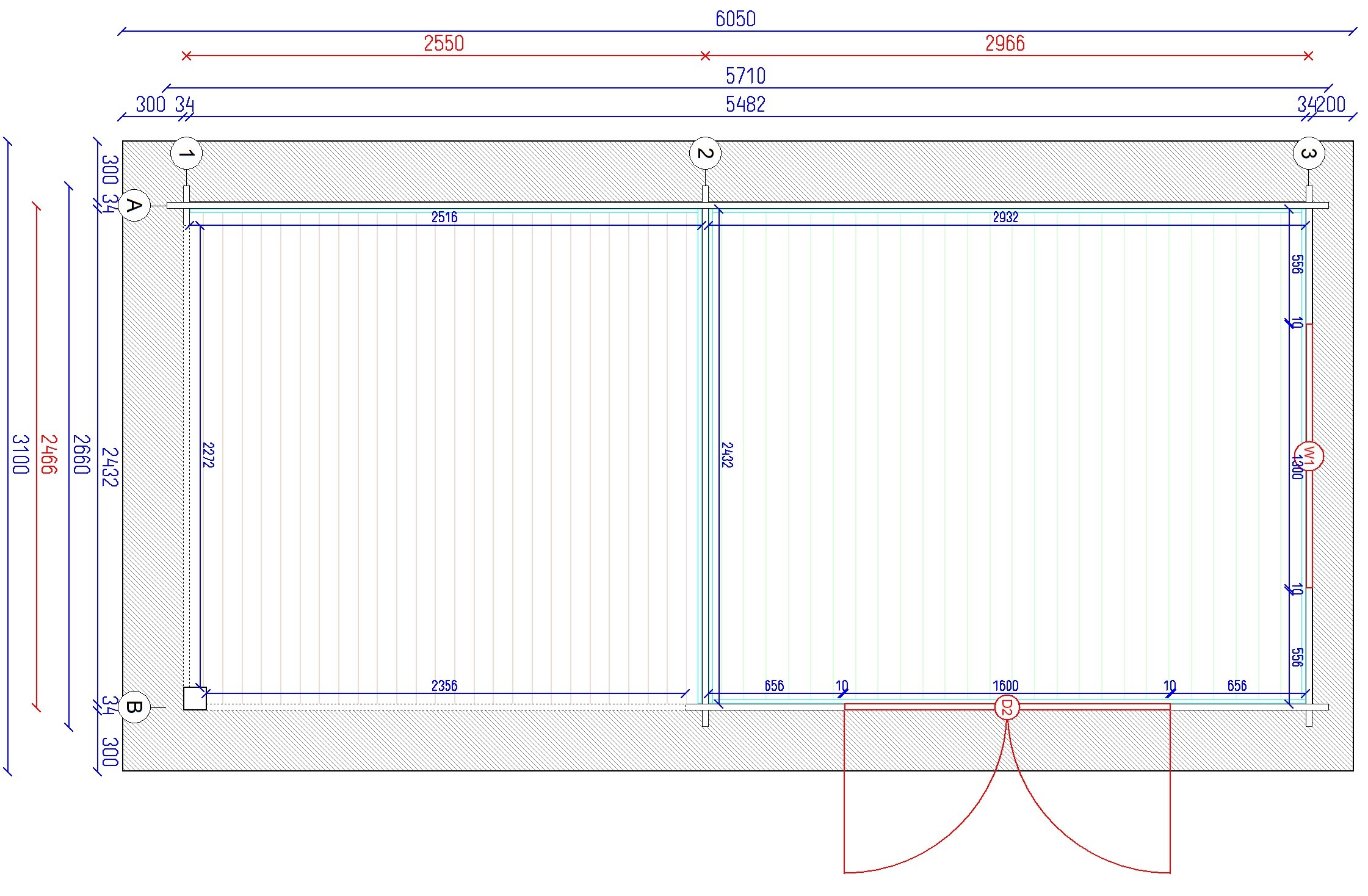Select the red 2550 dimension text

444,44
